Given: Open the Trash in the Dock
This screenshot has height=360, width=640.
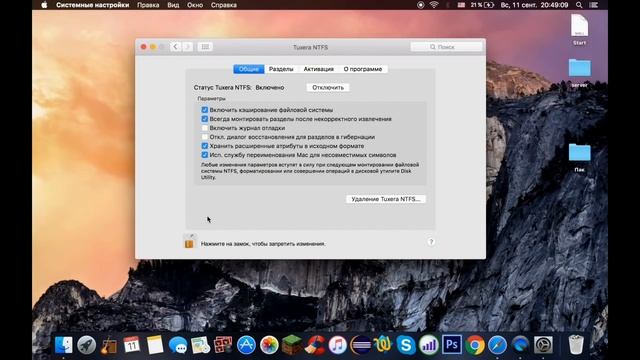Looking at the screenshot, I should (576, 344).
